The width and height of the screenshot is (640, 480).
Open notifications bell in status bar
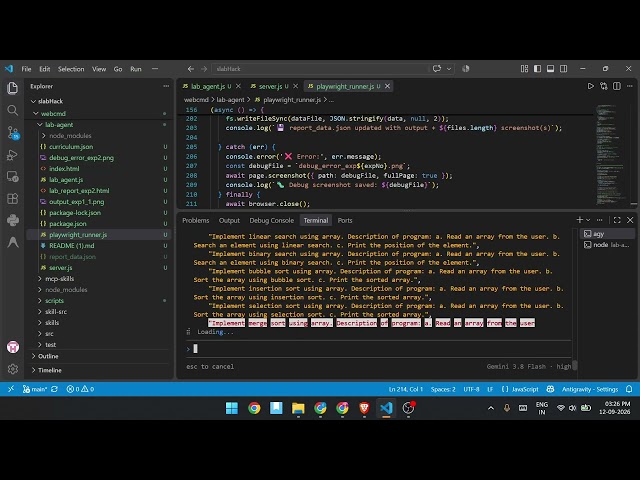629,389
